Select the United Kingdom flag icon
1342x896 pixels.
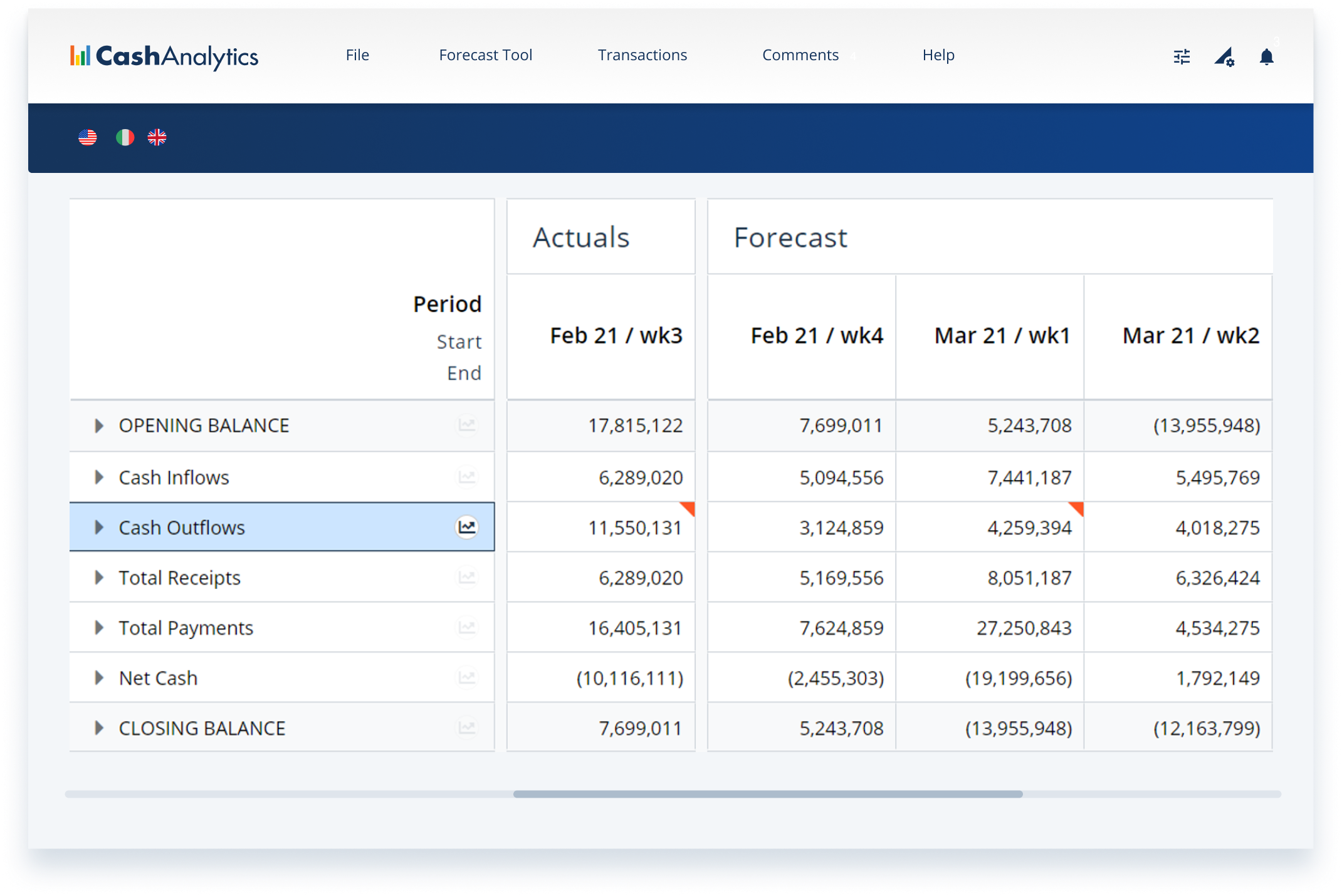[x=157, y=137]
